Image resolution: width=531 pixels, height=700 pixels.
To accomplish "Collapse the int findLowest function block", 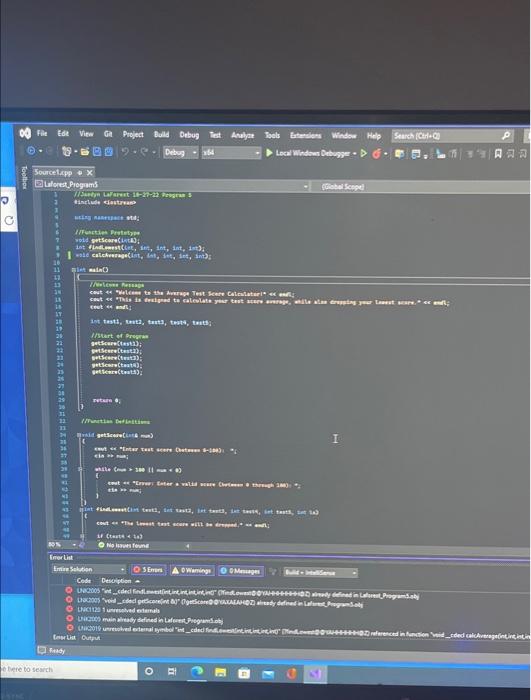I will pos(81,509).
